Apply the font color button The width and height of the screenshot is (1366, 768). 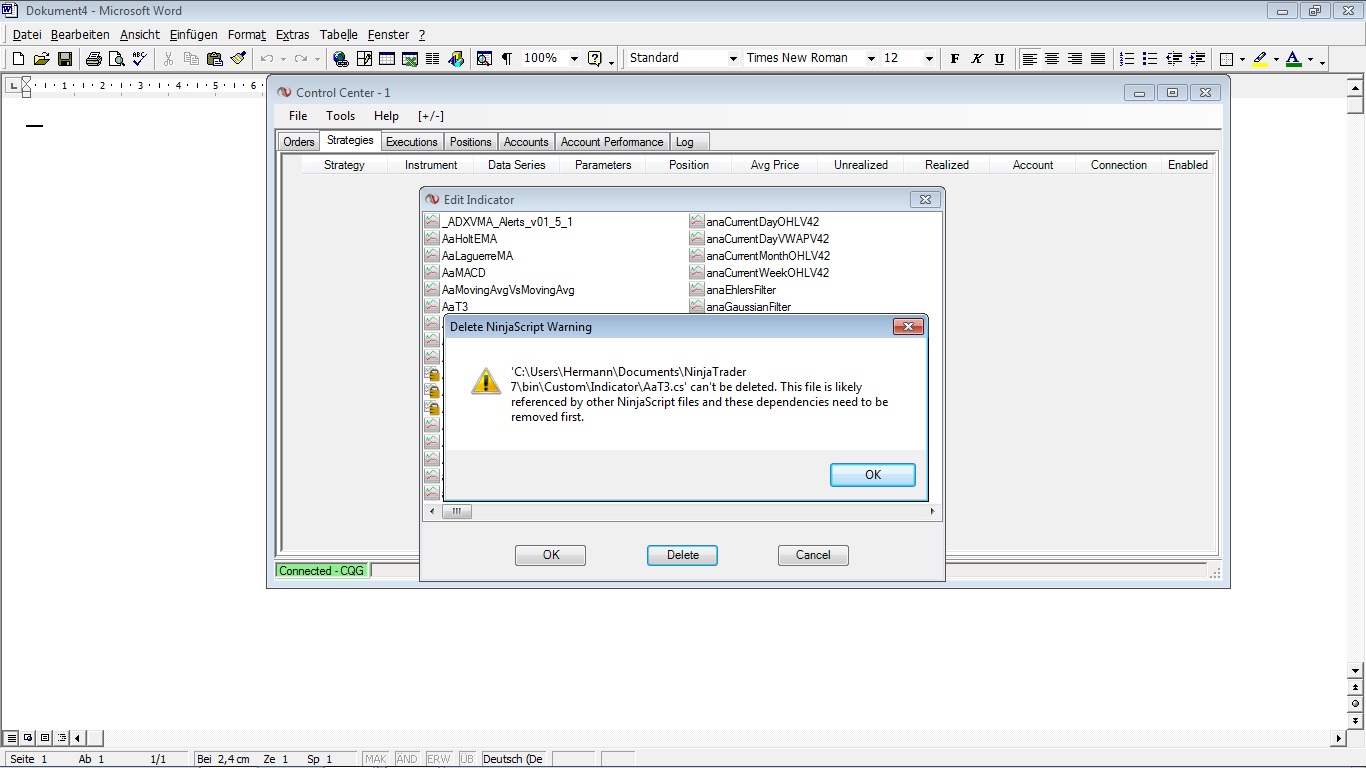pyautogui.click(x=1294, y=59)
